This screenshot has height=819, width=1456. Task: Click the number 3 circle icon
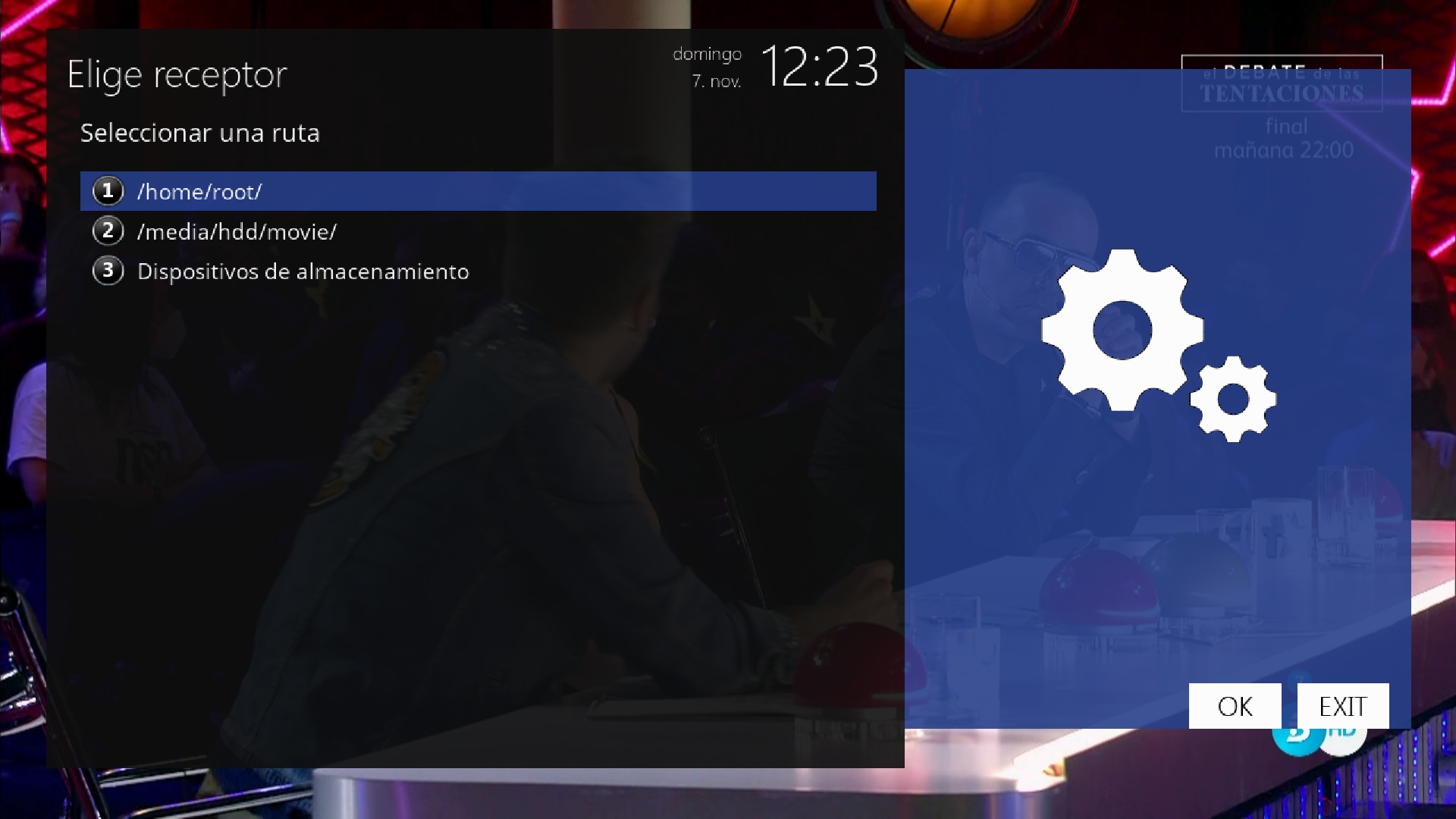point(108,271)
